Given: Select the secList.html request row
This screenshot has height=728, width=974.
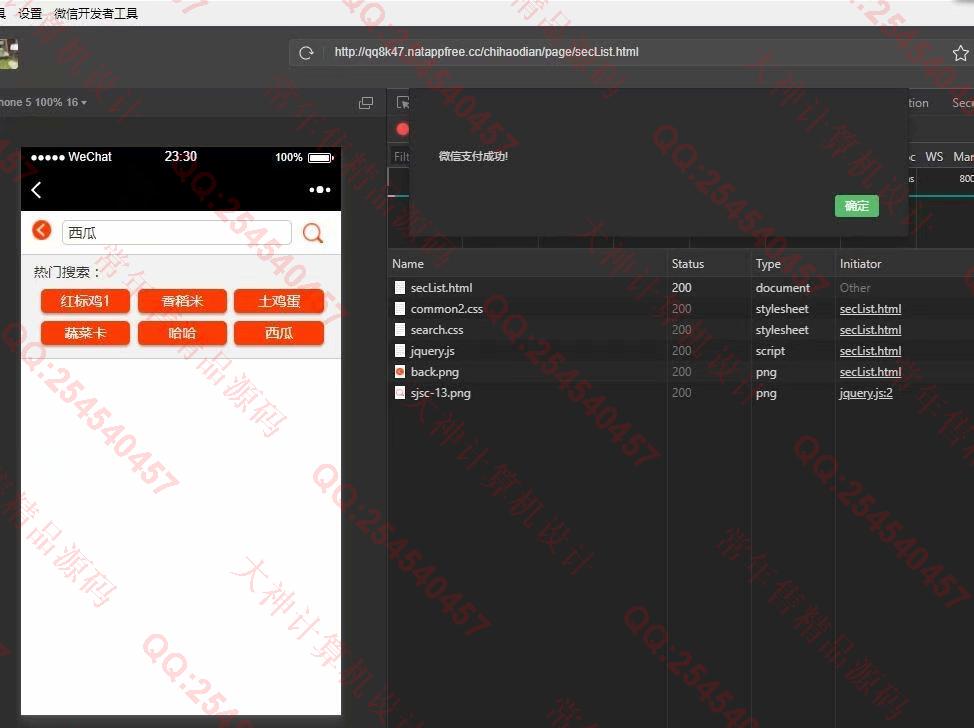Looking at the screenshot, I should 681,288.
